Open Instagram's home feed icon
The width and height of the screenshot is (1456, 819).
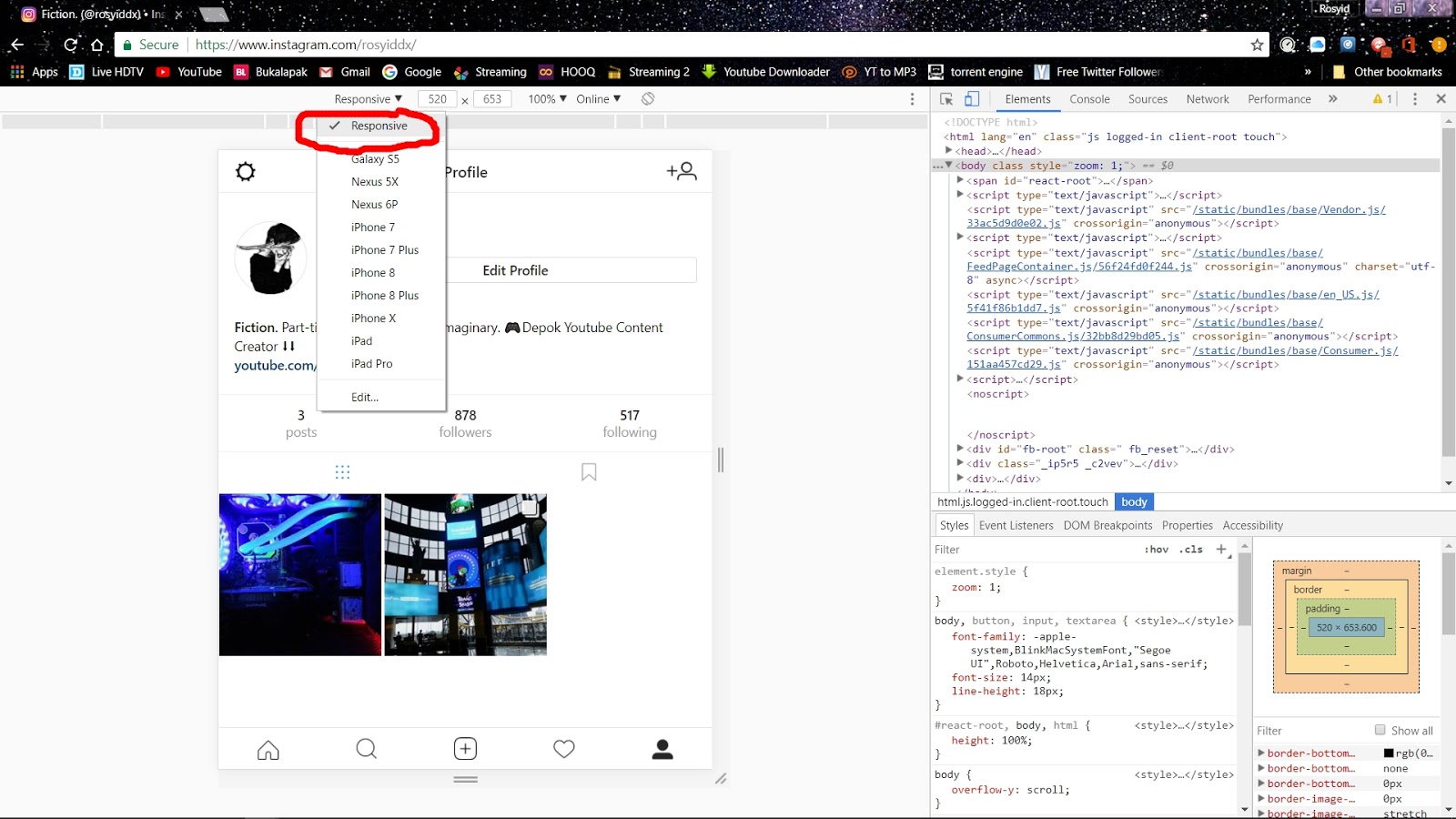268,748
